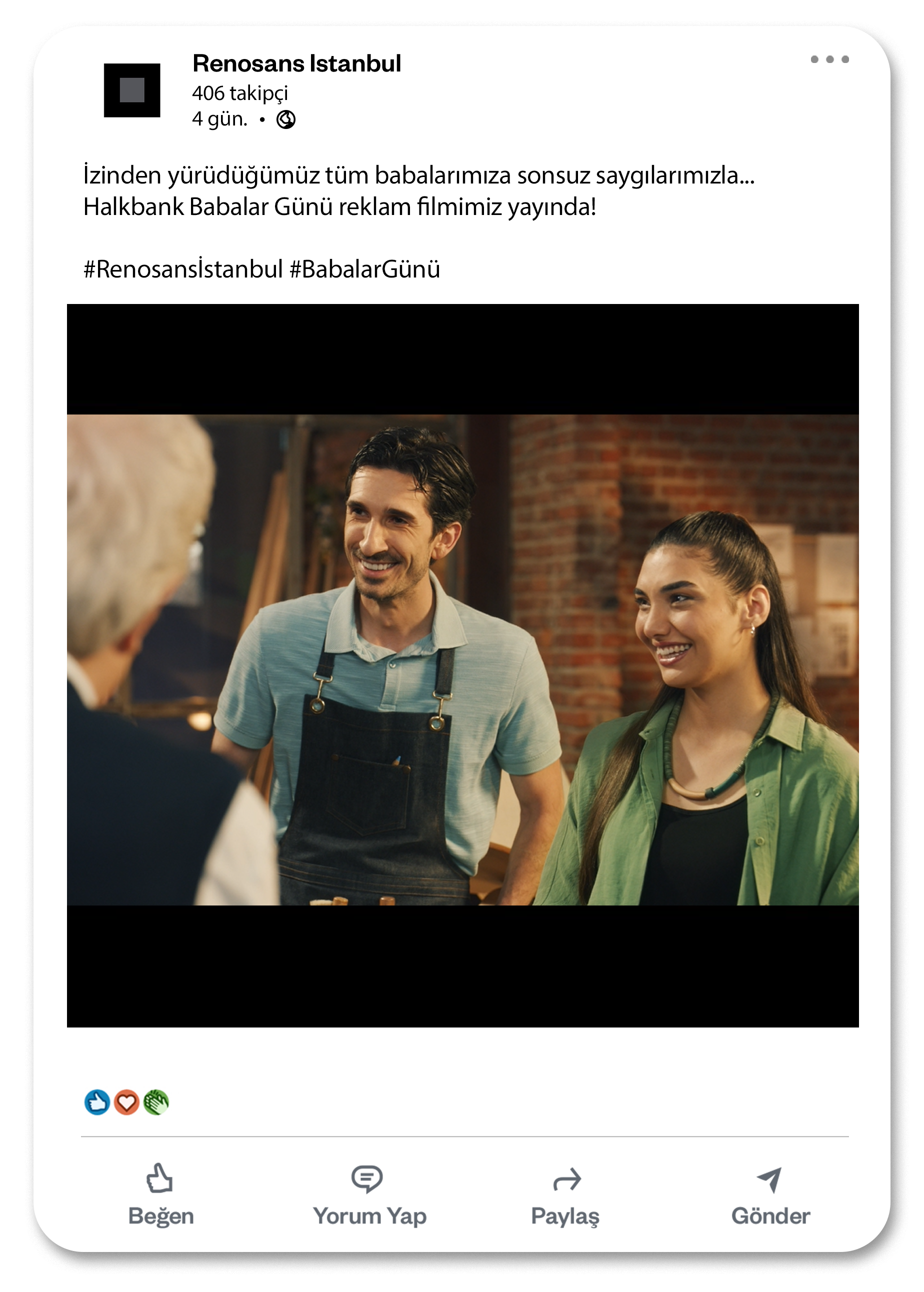
Task: Click the red heart reaction icon
Action: (126, 1102)
